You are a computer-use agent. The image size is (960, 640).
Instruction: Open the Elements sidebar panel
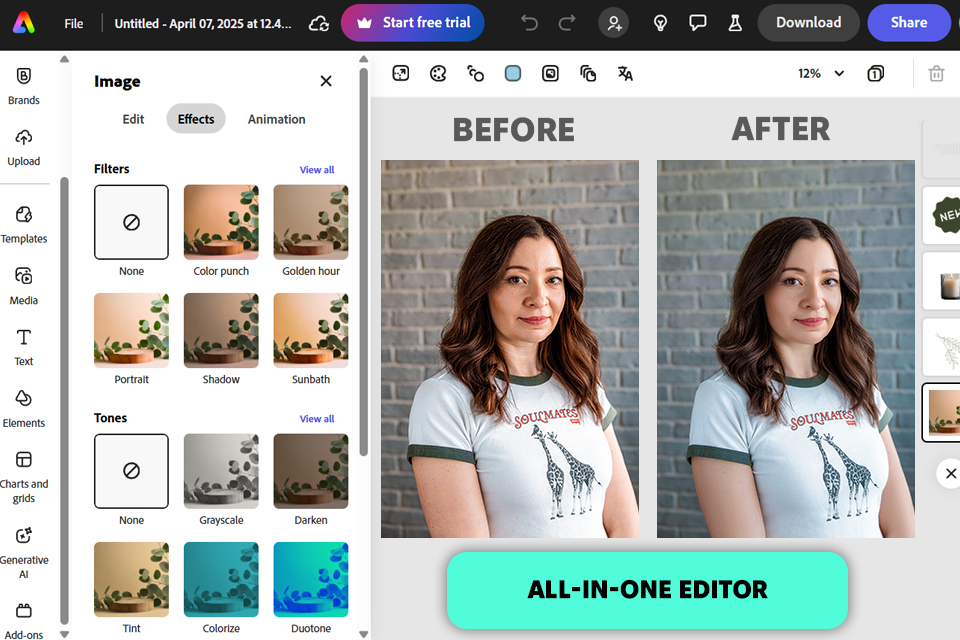coord(24,408)
